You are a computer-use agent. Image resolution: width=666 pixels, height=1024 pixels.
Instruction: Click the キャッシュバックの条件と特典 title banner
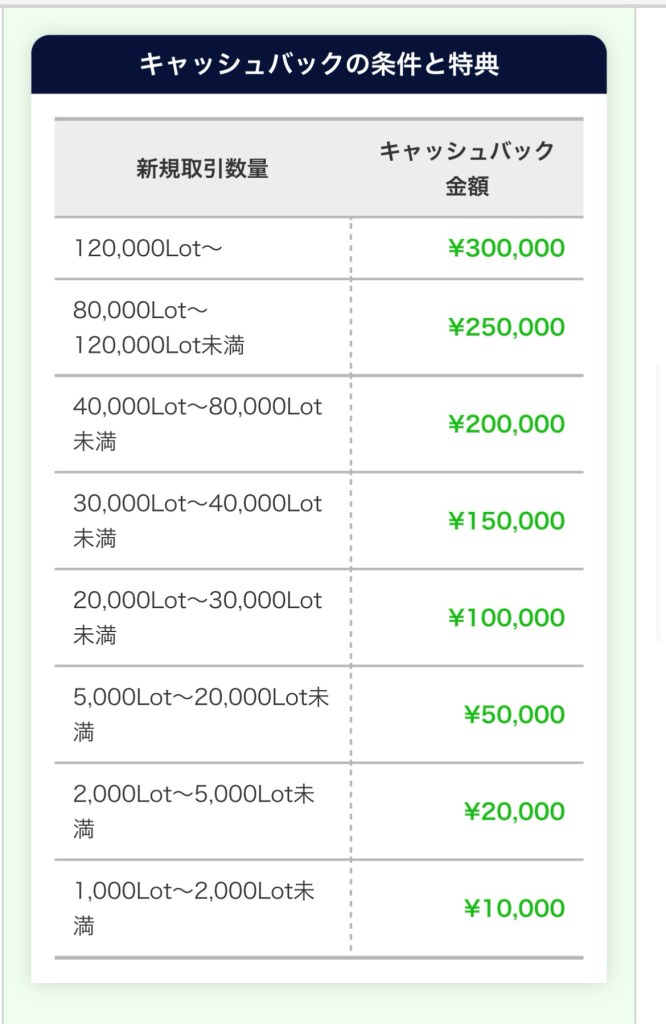(x=319, y=65)
